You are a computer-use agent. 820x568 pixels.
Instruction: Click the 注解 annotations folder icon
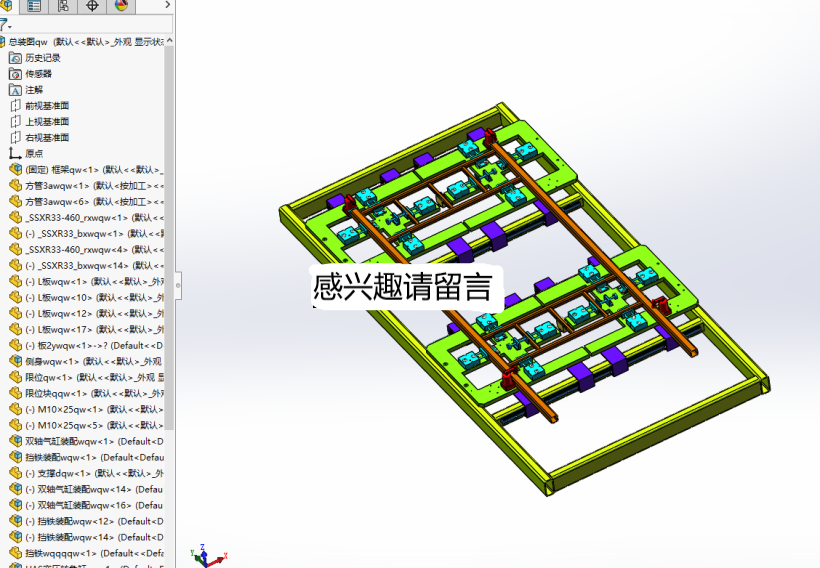(15, 90)
